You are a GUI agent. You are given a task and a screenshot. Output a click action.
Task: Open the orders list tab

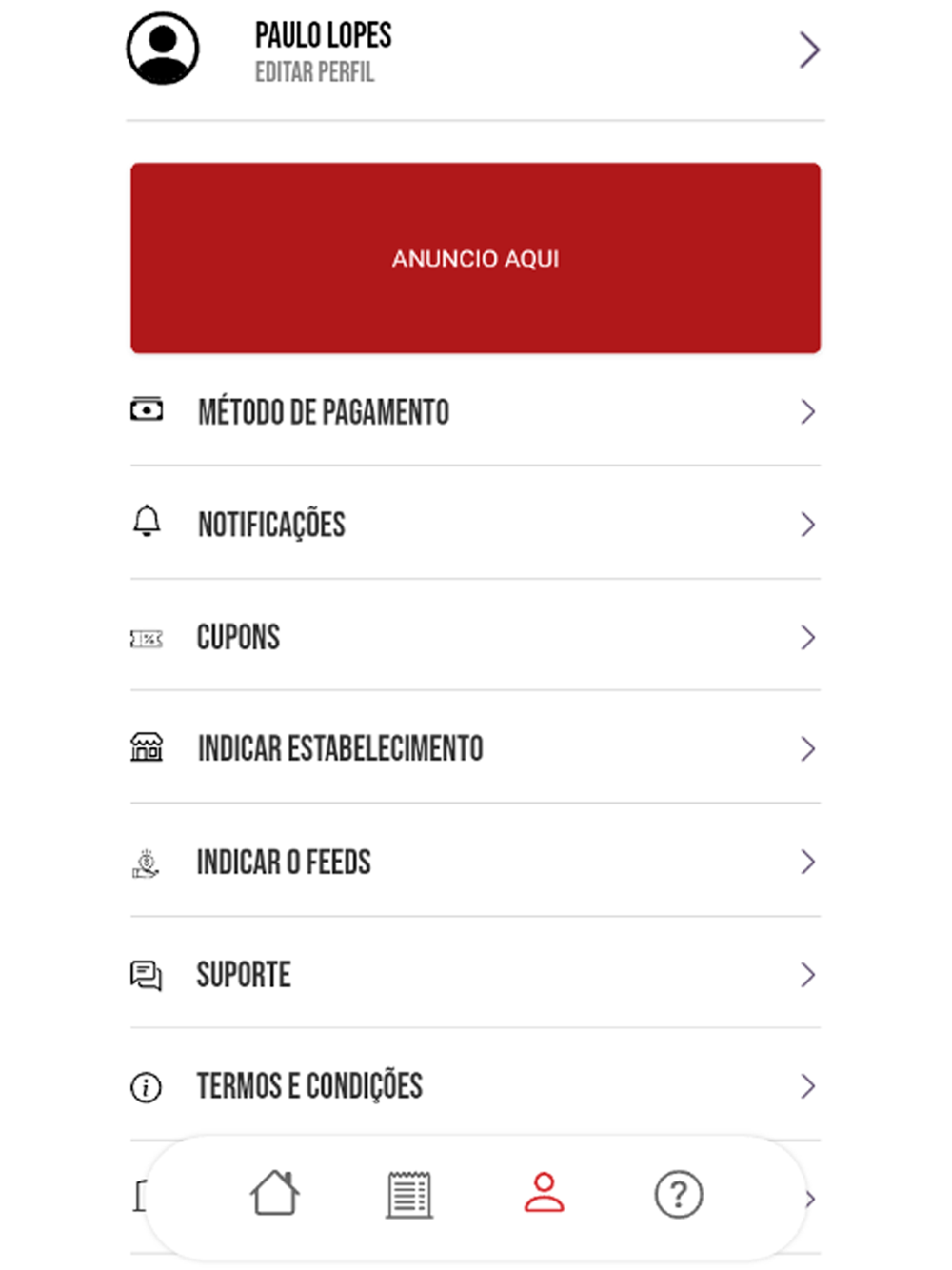pos(409,1195)
